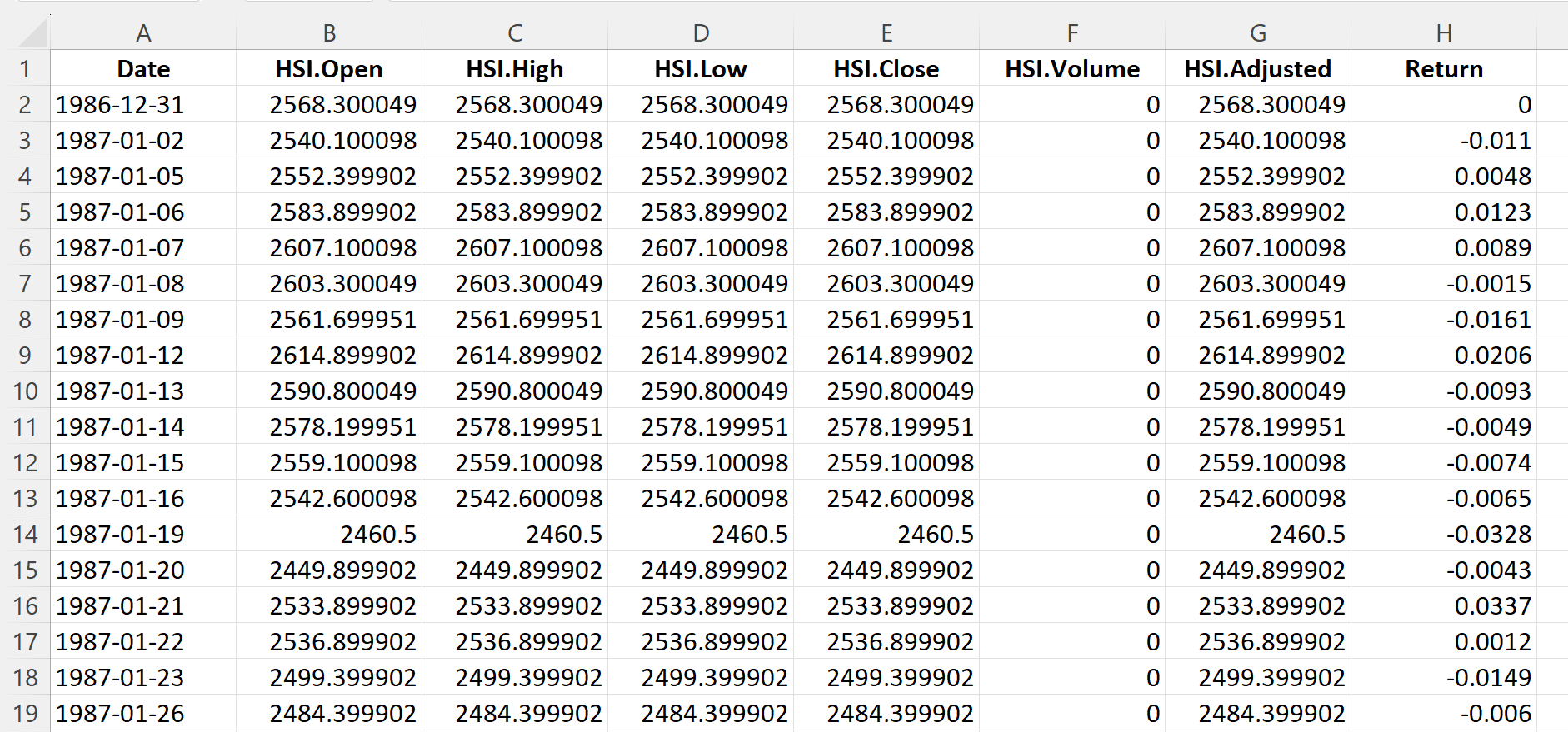The image size is (1568, 732).
Task: Select column C header
Action: (x=515, y=33)
